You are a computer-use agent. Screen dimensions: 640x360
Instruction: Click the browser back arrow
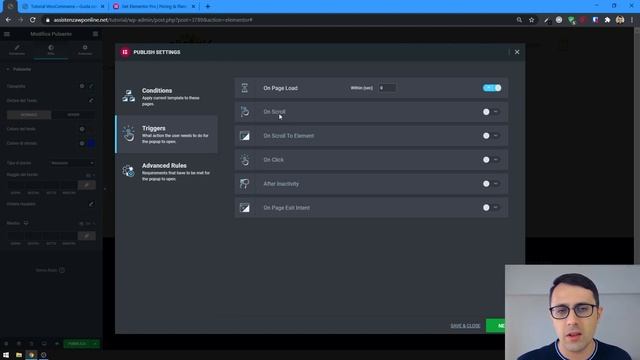pyautogui.click(x=8, y=20)
